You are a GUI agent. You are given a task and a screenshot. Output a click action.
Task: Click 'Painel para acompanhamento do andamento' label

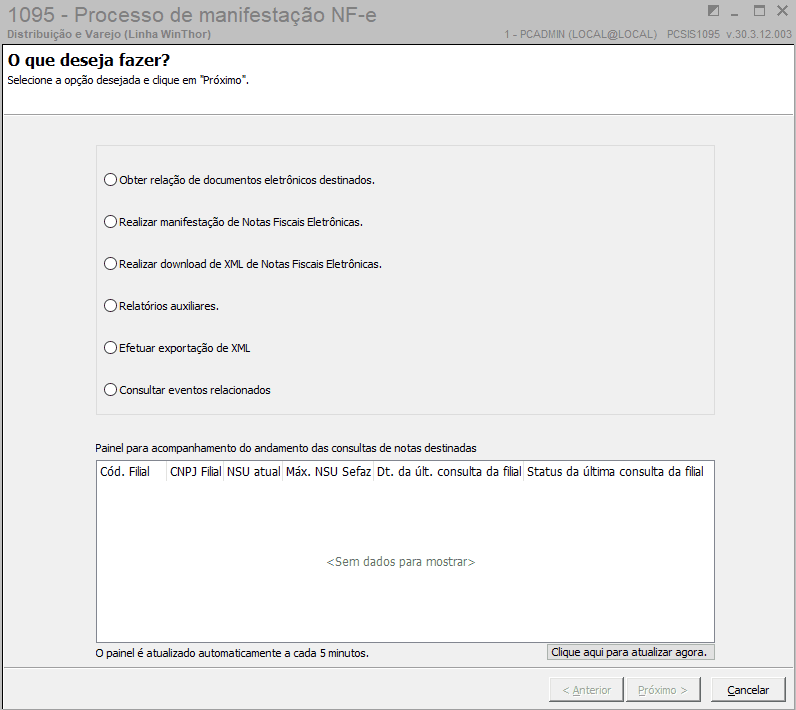click(286, 448)
